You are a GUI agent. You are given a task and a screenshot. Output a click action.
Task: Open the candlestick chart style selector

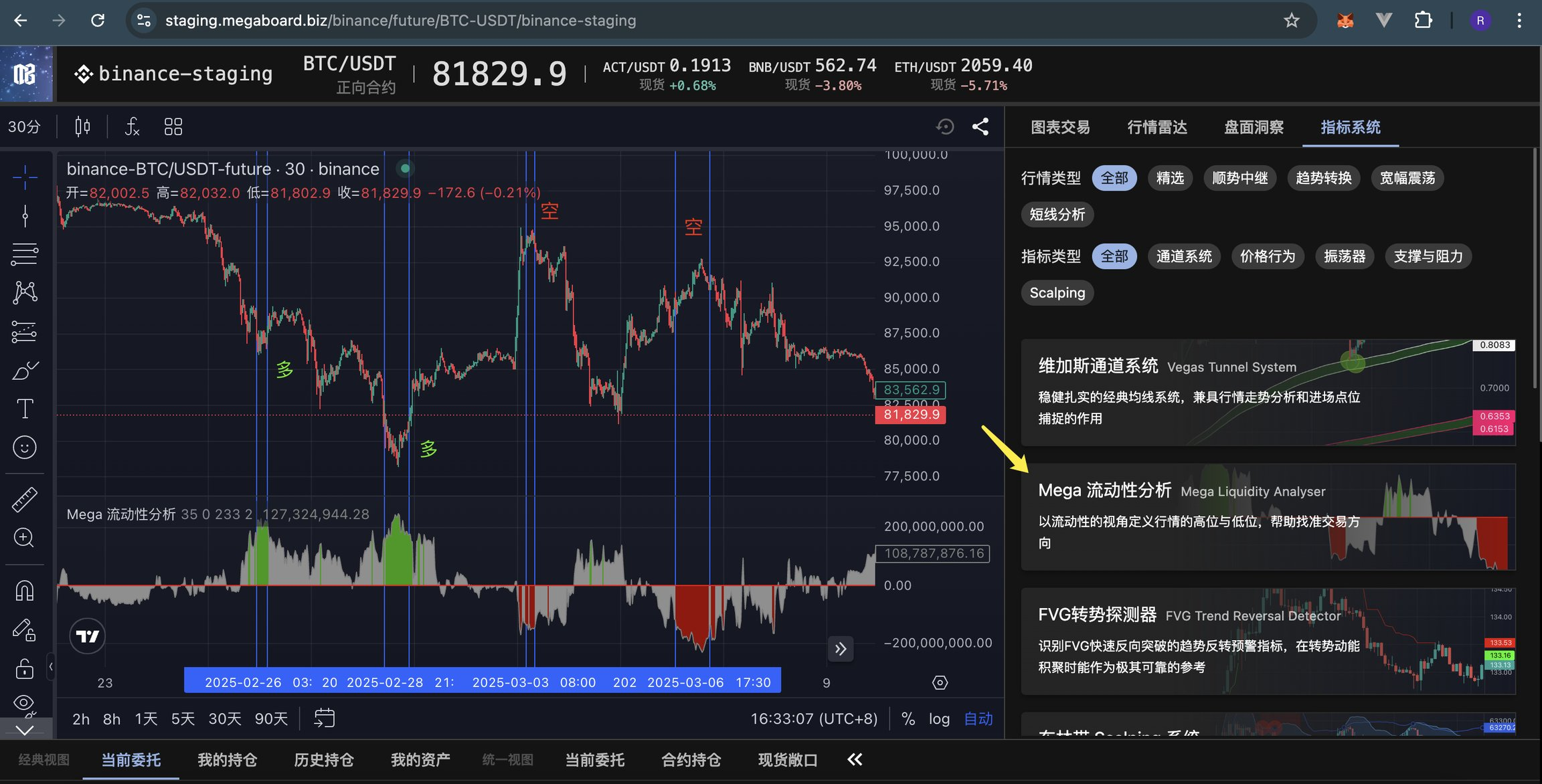pos(82,126)
